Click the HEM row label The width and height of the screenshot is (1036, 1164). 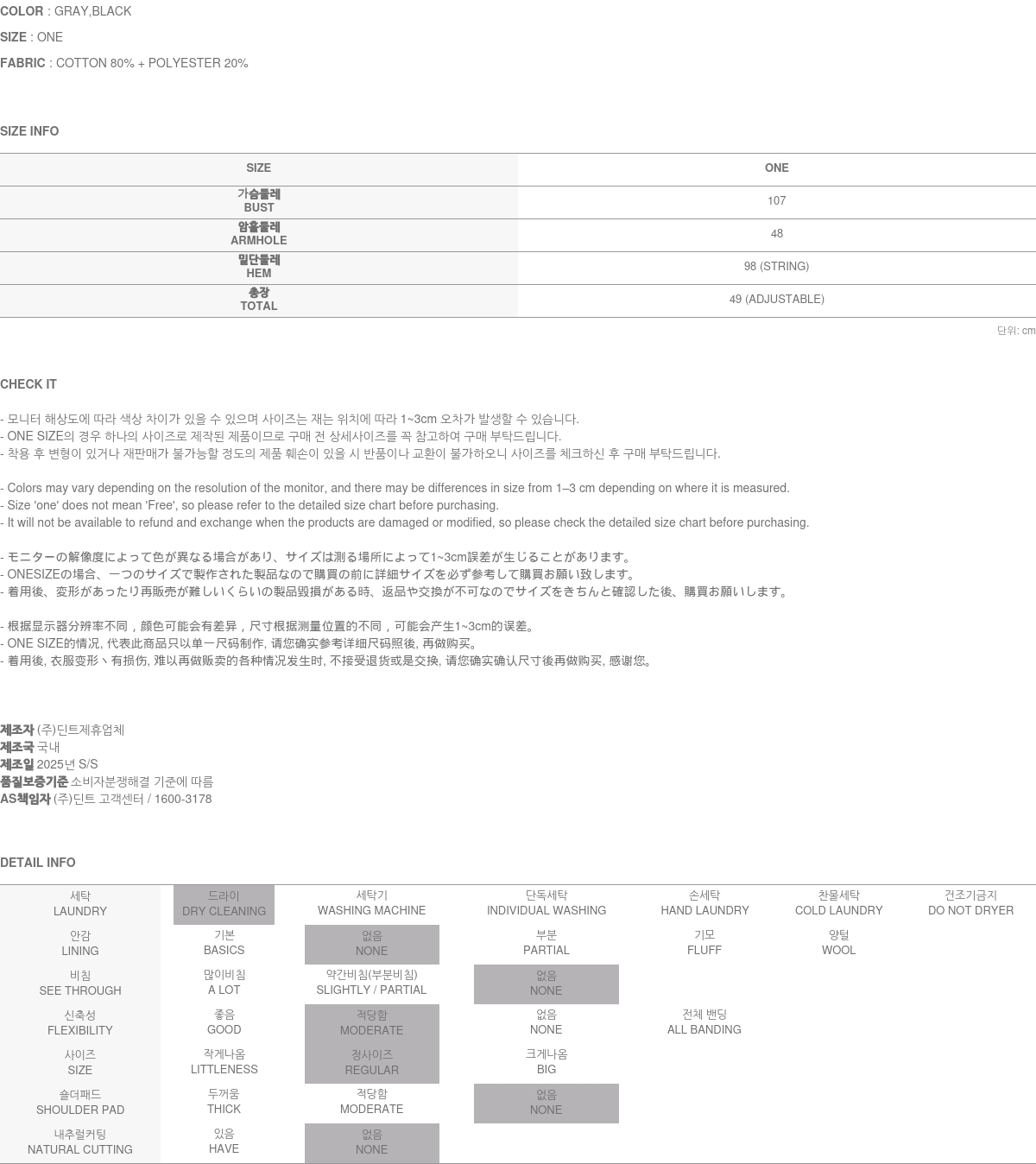[259, 267]
